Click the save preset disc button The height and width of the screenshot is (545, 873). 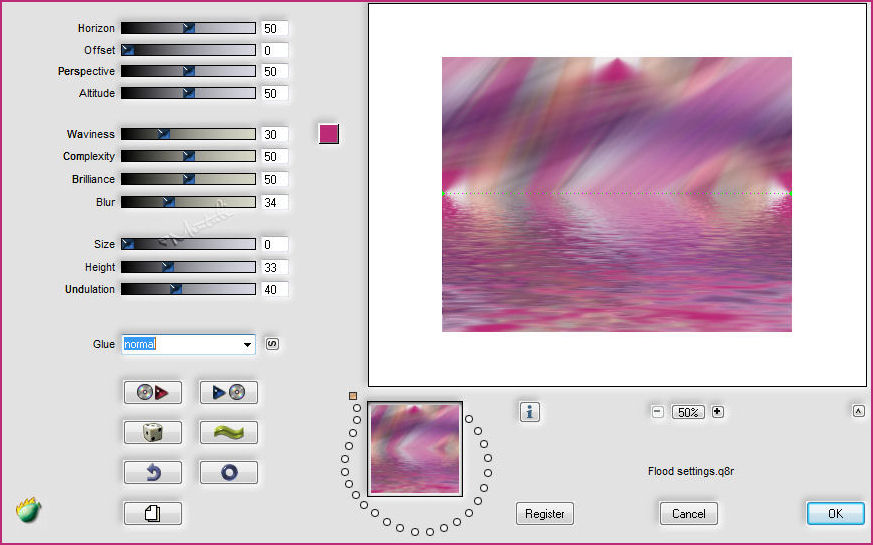(x=228, y=392)
